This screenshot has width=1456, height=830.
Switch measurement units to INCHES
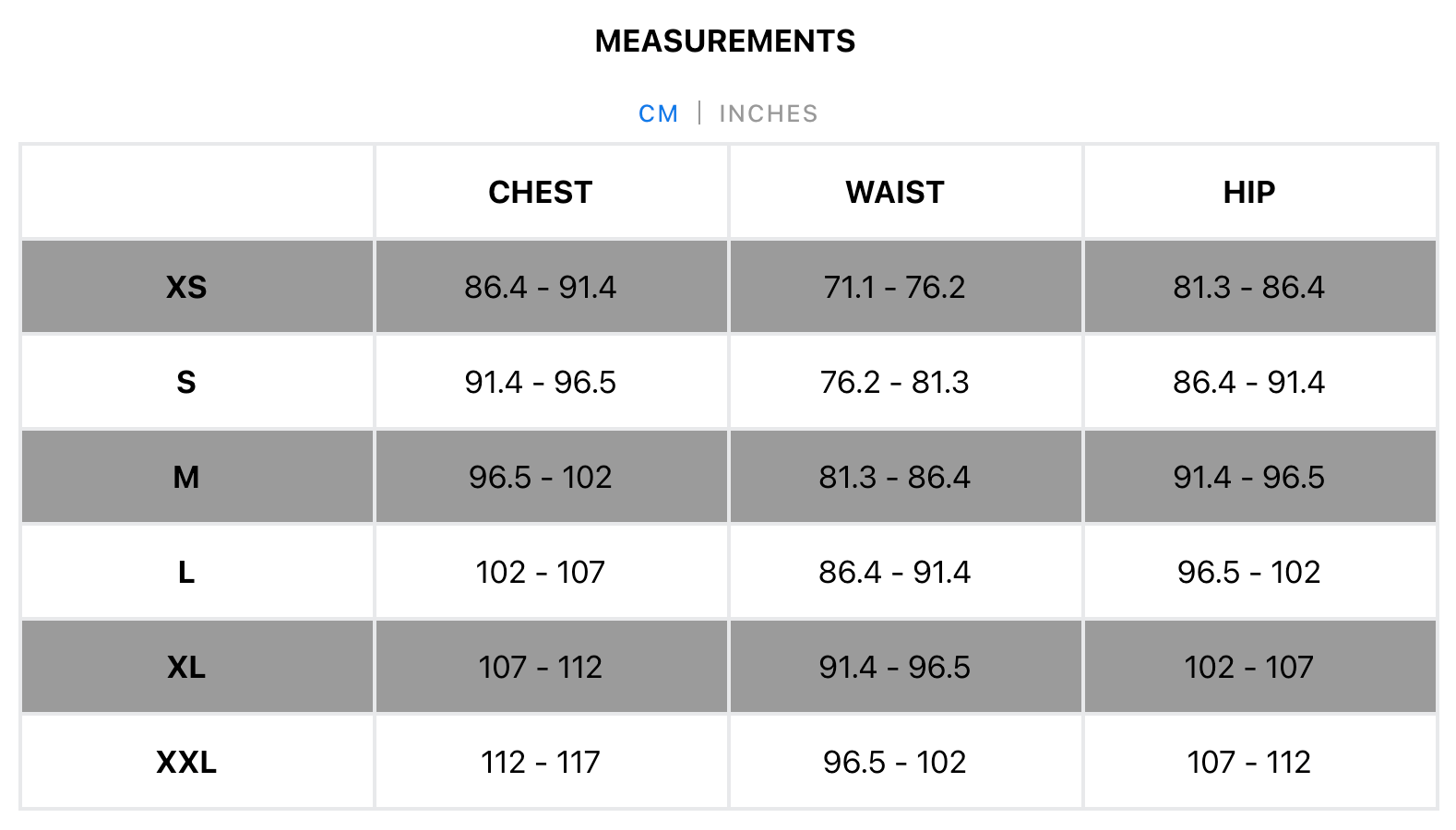point(768,113)
